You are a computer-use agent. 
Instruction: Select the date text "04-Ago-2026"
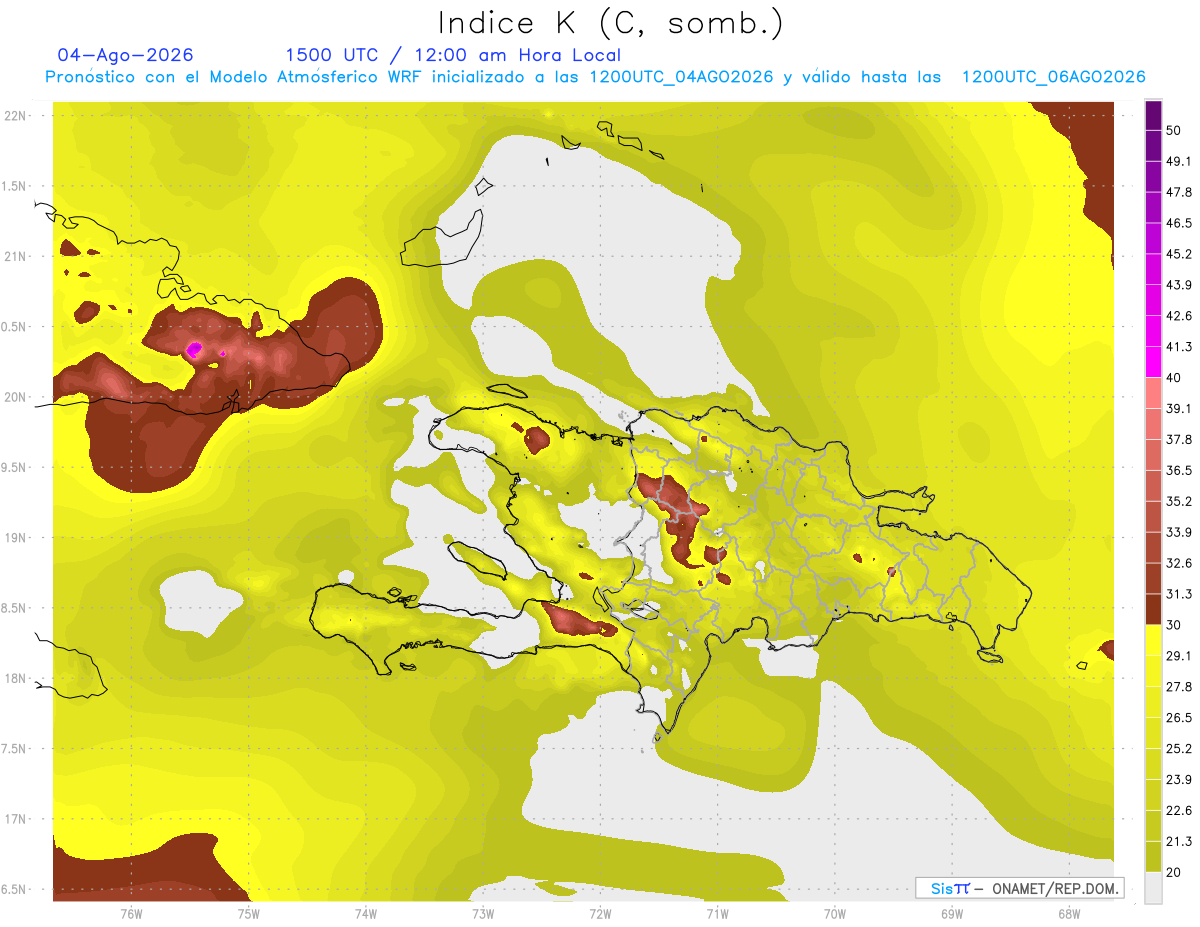click(126, 55)
